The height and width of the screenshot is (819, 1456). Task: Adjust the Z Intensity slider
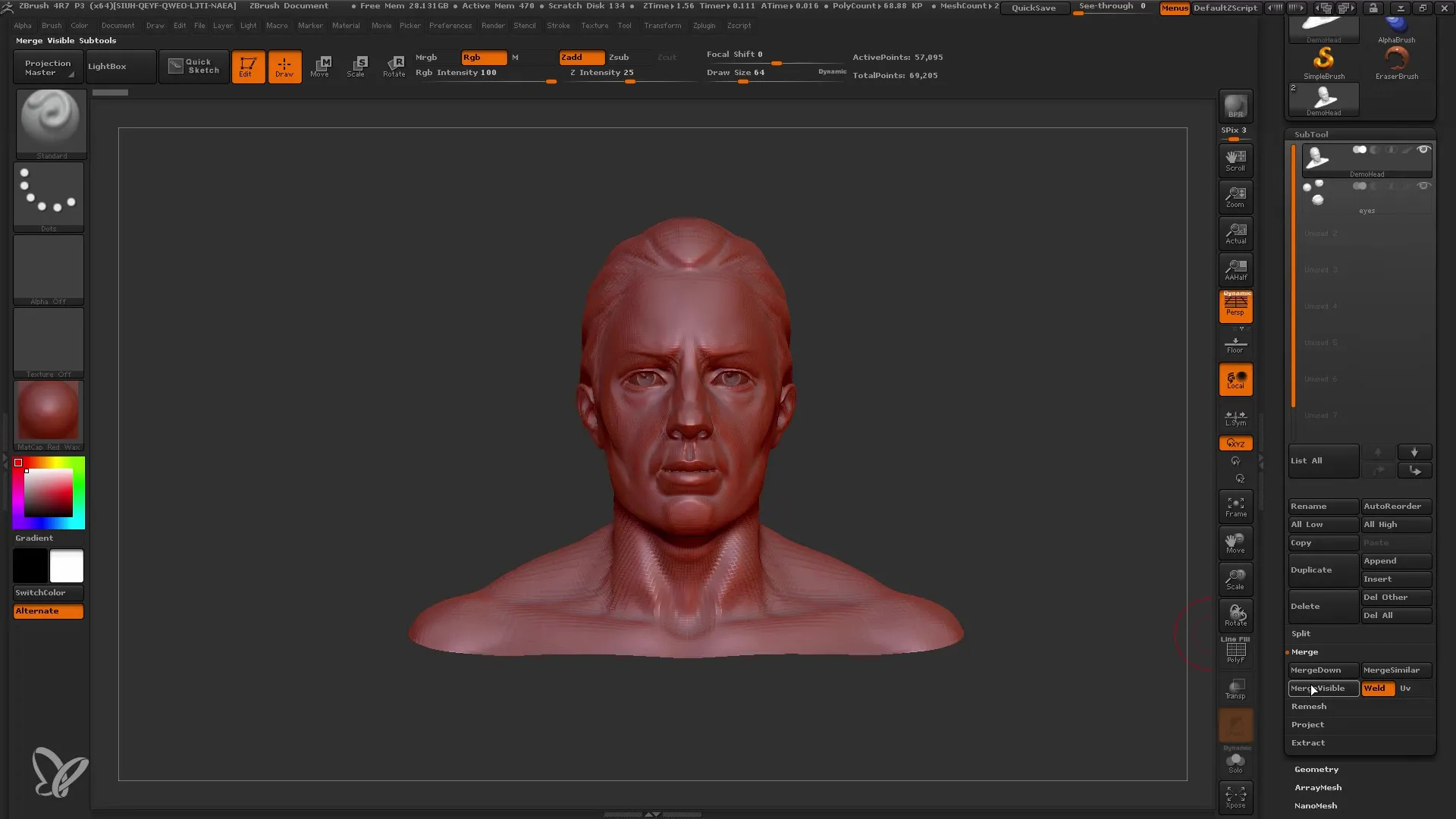pos(632,75)
